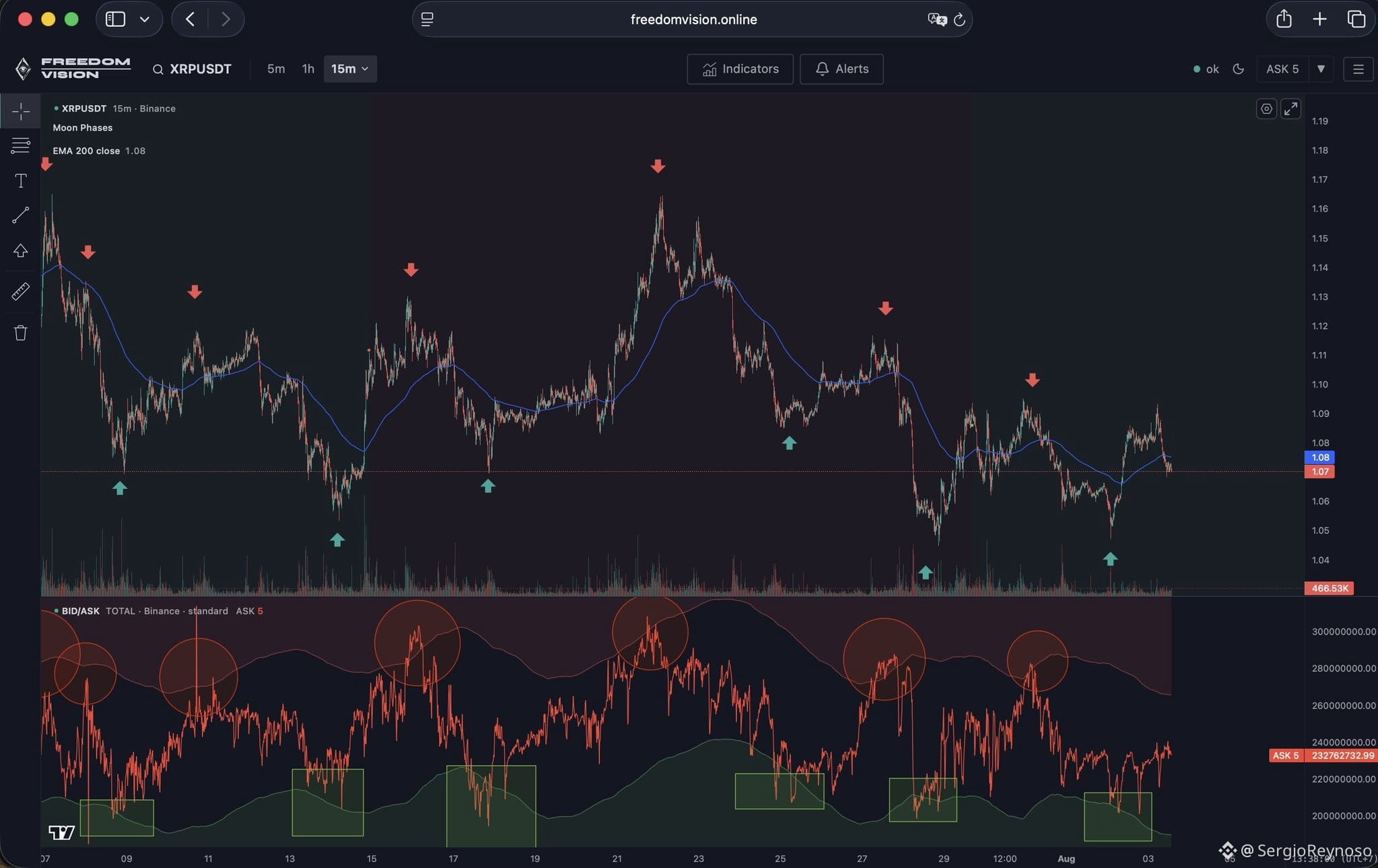The image size is (1378, 868).
Task: Click the translate icon in address bar
Action: (x=937, y=20)
